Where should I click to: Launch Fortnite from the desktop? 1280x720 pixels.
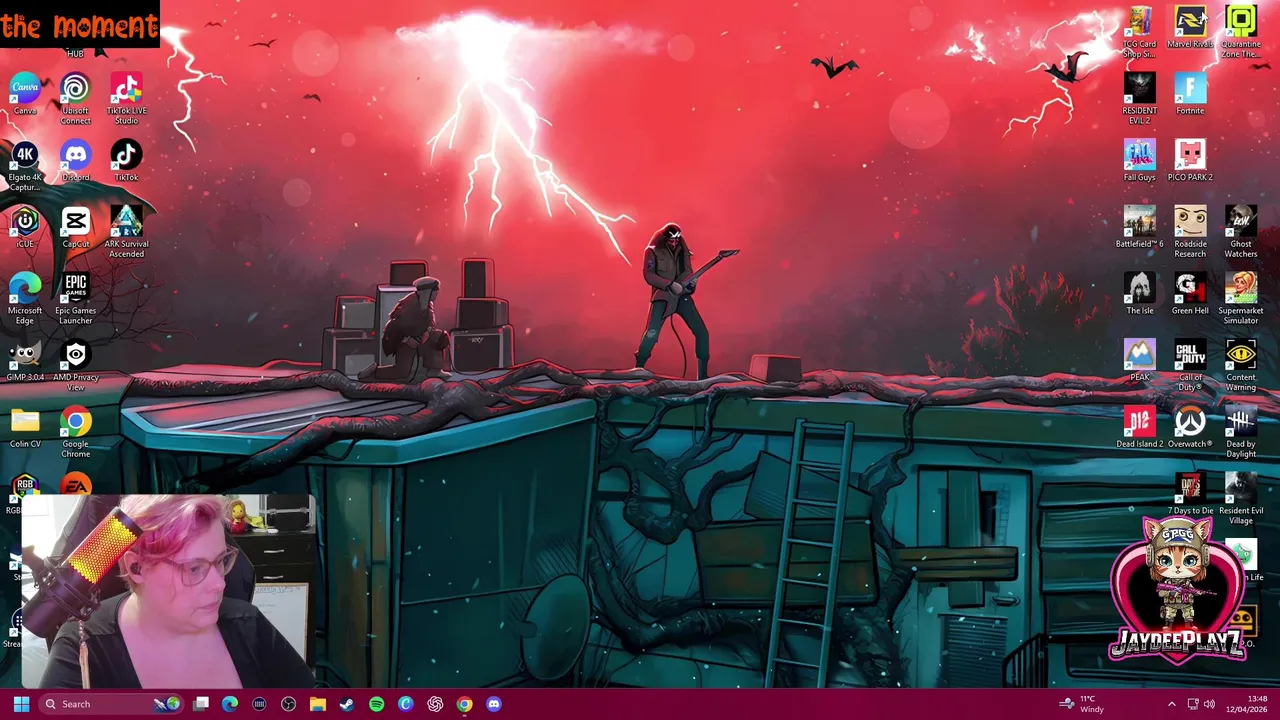(1190, 94)
